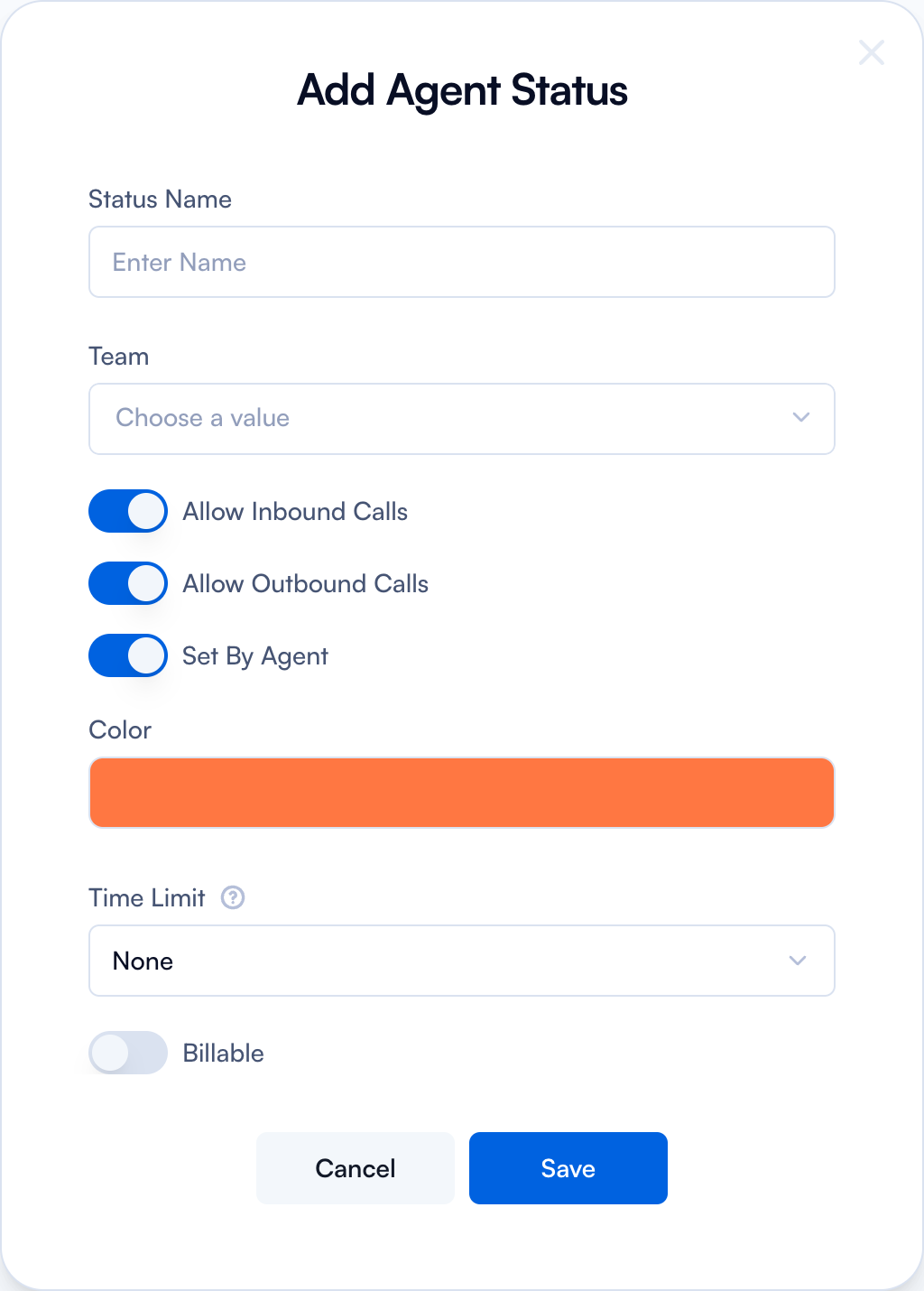Enable the Billable option
This screenshot has width=924, height=1291.
[127, 1053]
